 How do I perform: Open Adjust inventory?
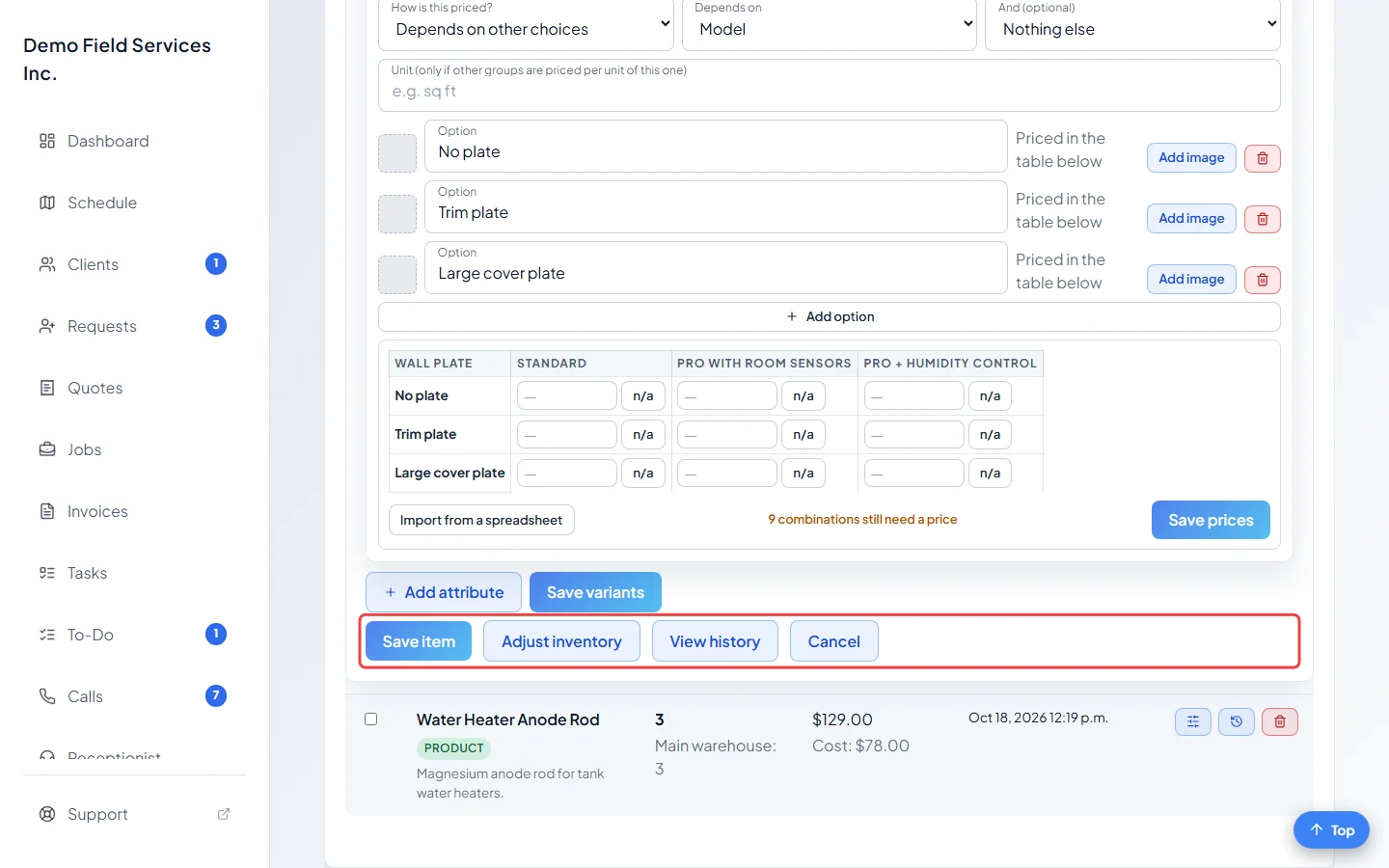pyautogui.click(x=561, y=641)
